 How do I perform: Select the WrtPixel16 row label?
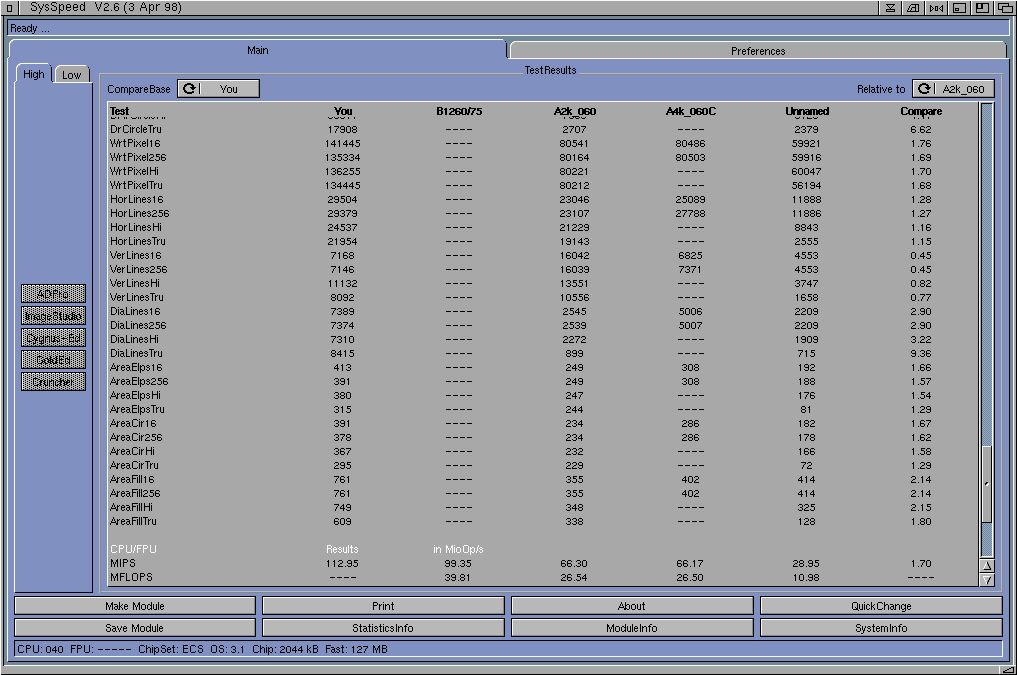(x=135, y=143)
